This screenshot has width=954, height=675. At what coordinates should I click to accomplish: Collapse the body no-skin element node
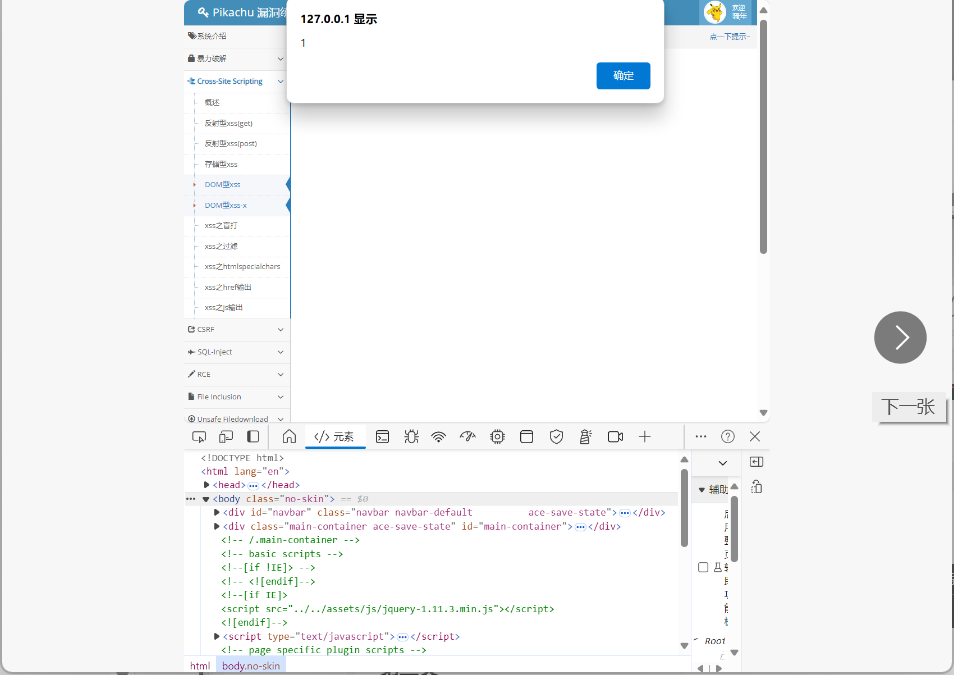[x=206, y=499]
